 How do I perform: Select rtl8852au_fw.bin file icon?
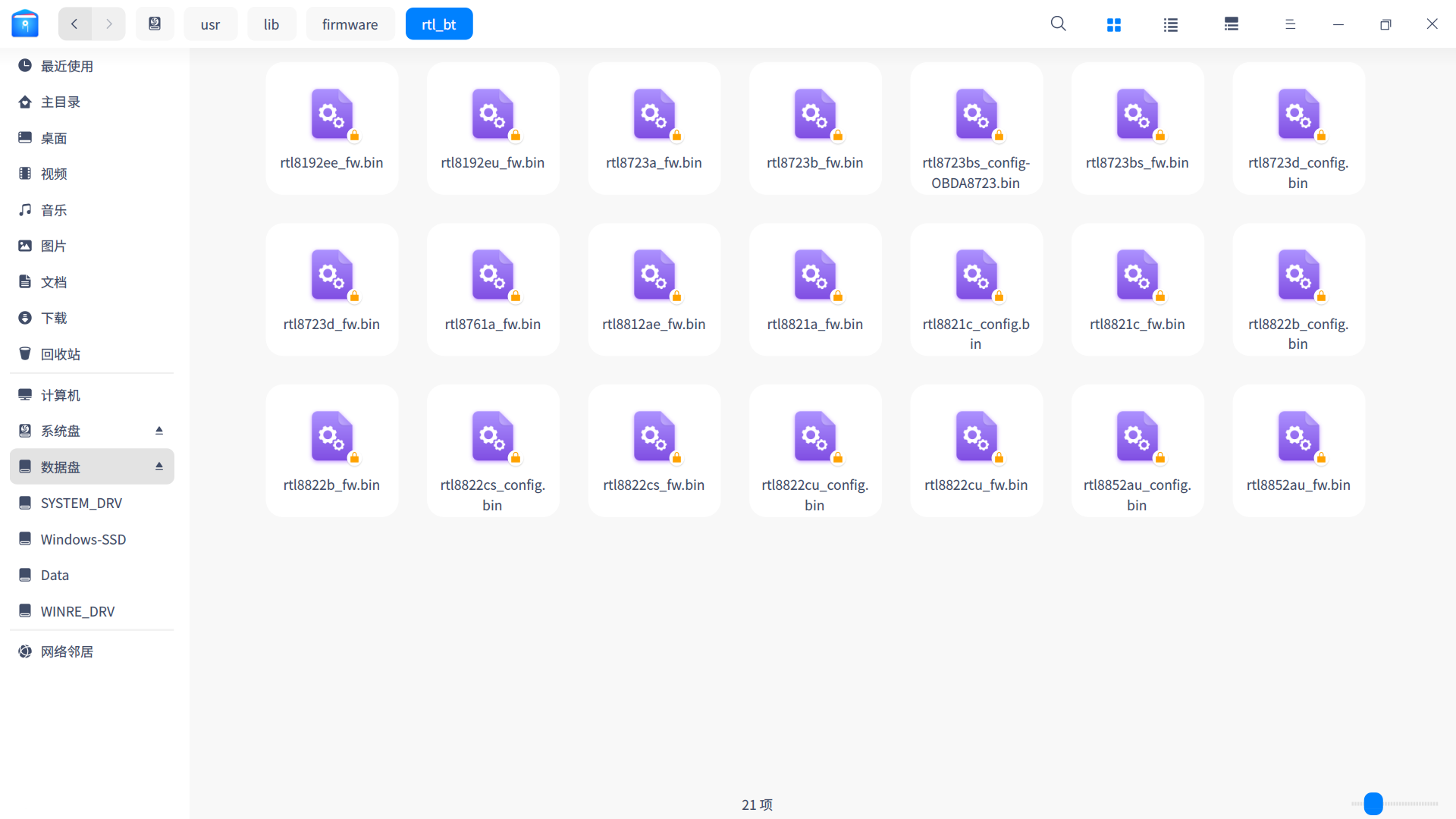(1298, 437)
